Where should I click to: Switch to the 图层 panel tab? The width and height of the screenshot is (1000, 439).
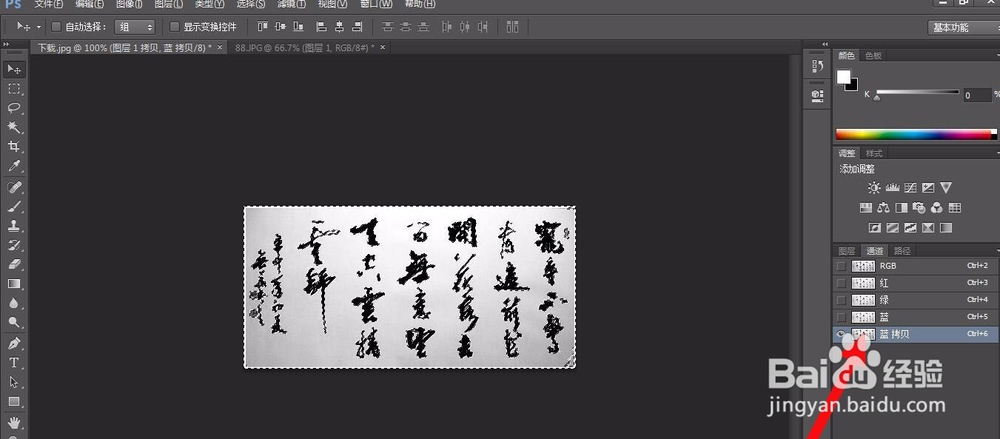click(x=846, y=251)
